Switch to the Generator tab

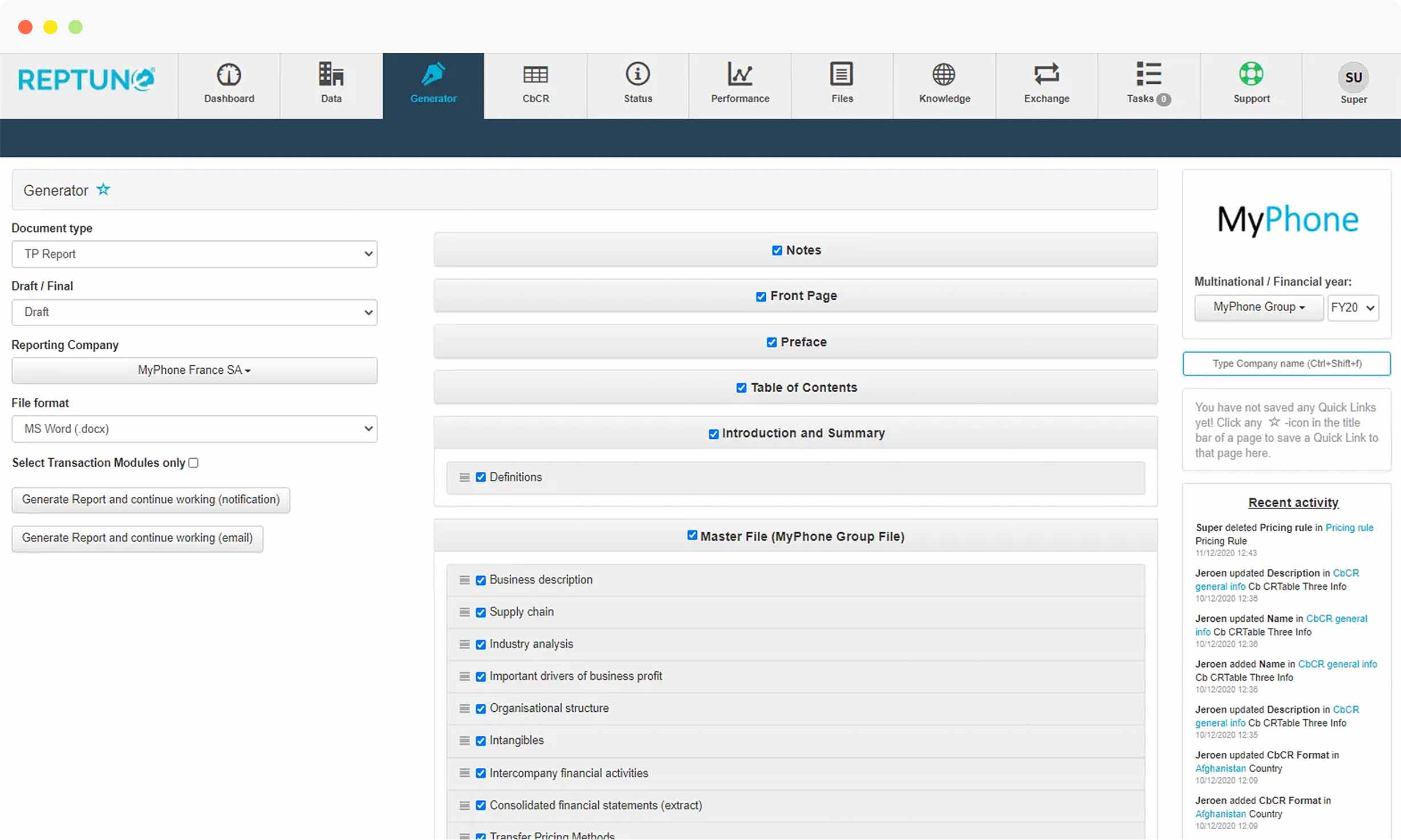click(x=433, y=84)
